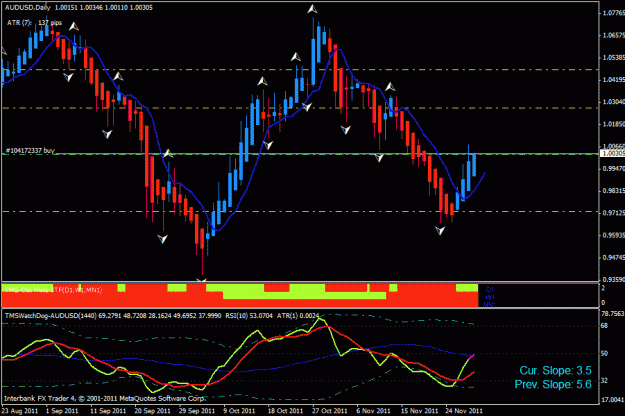625x416 pixels.
Task: Click the "18 Oct 2011" date label
Action: pos(285,410)
